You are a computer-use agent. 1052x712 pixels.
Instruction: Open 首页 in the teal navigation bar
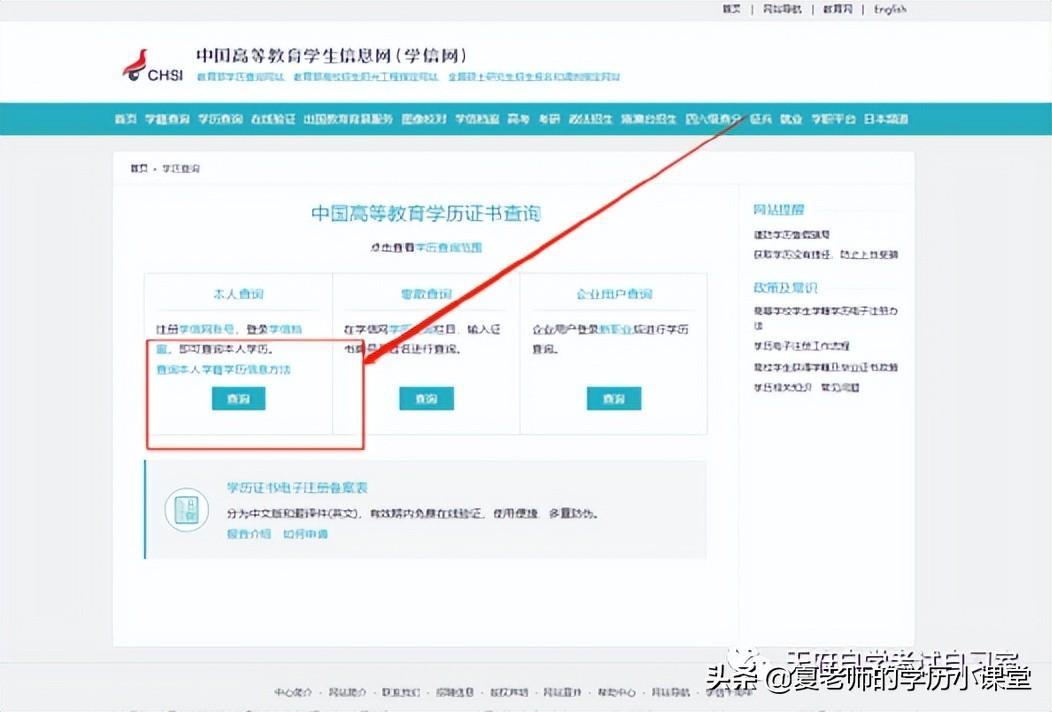(x=125, y=119)
